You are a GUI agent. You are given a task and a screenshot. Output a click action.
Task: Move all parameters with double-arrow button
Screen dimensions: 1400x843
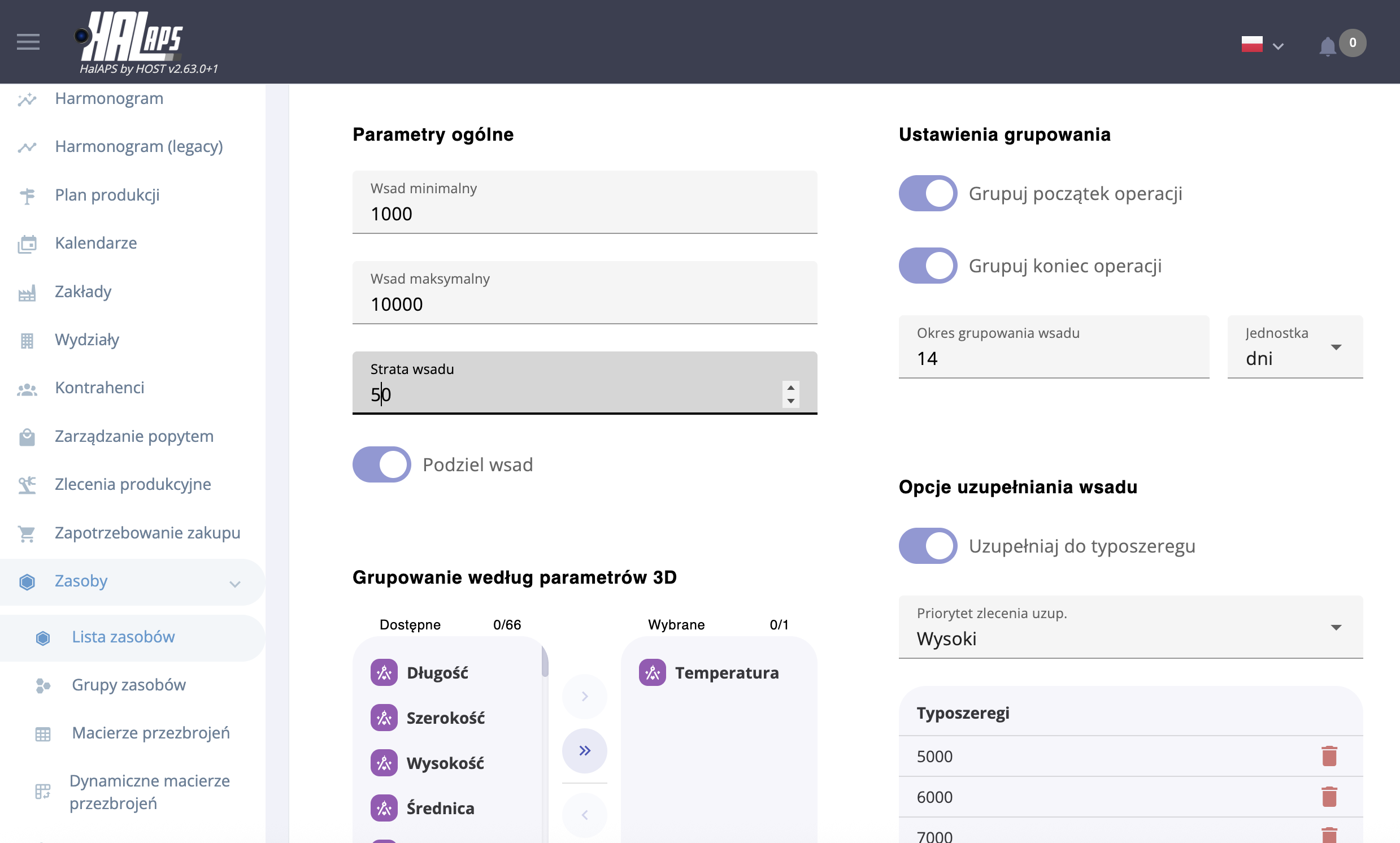[584, 751]
